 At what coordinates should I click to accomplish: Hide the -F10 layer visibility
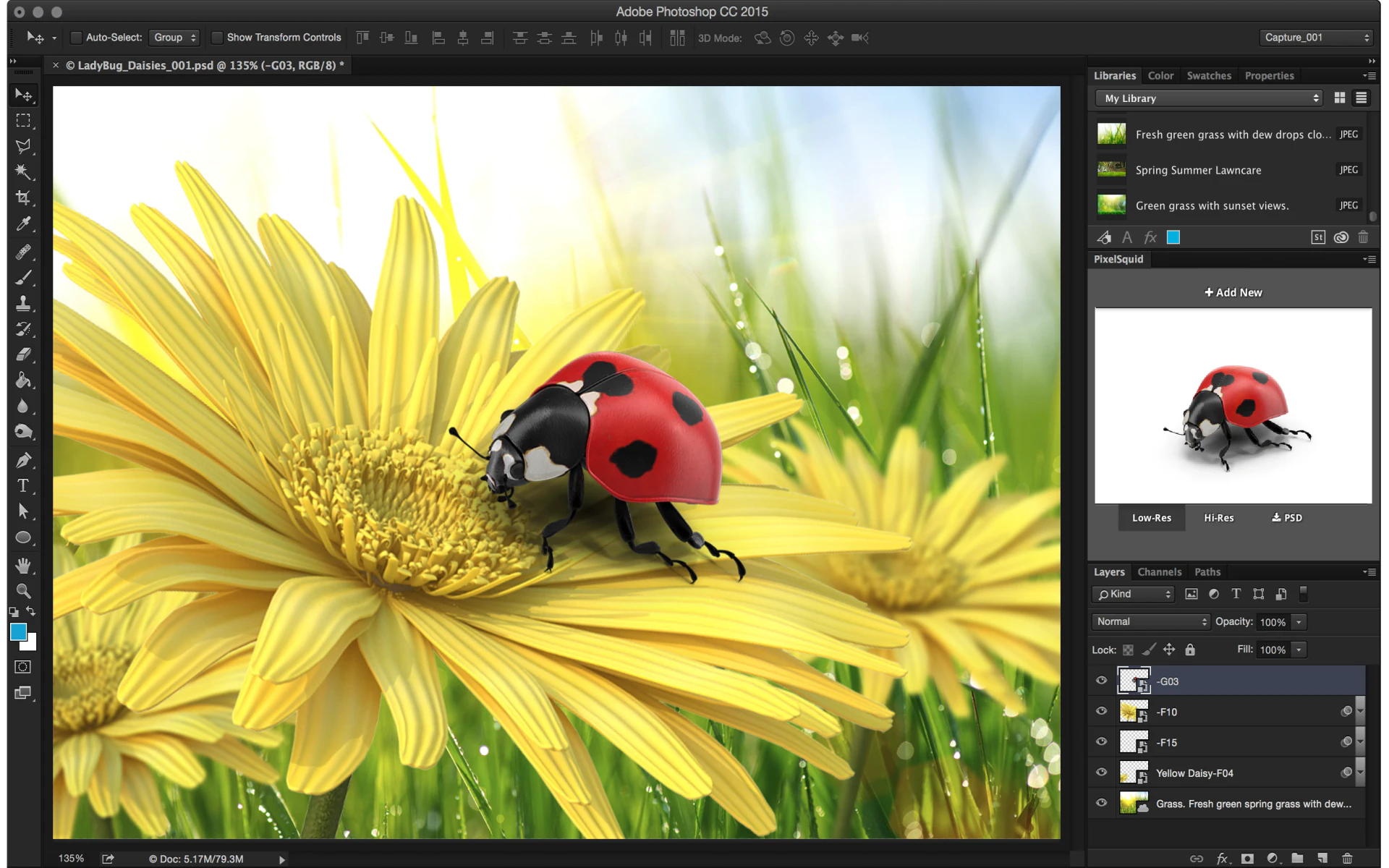coord(1101,711)
